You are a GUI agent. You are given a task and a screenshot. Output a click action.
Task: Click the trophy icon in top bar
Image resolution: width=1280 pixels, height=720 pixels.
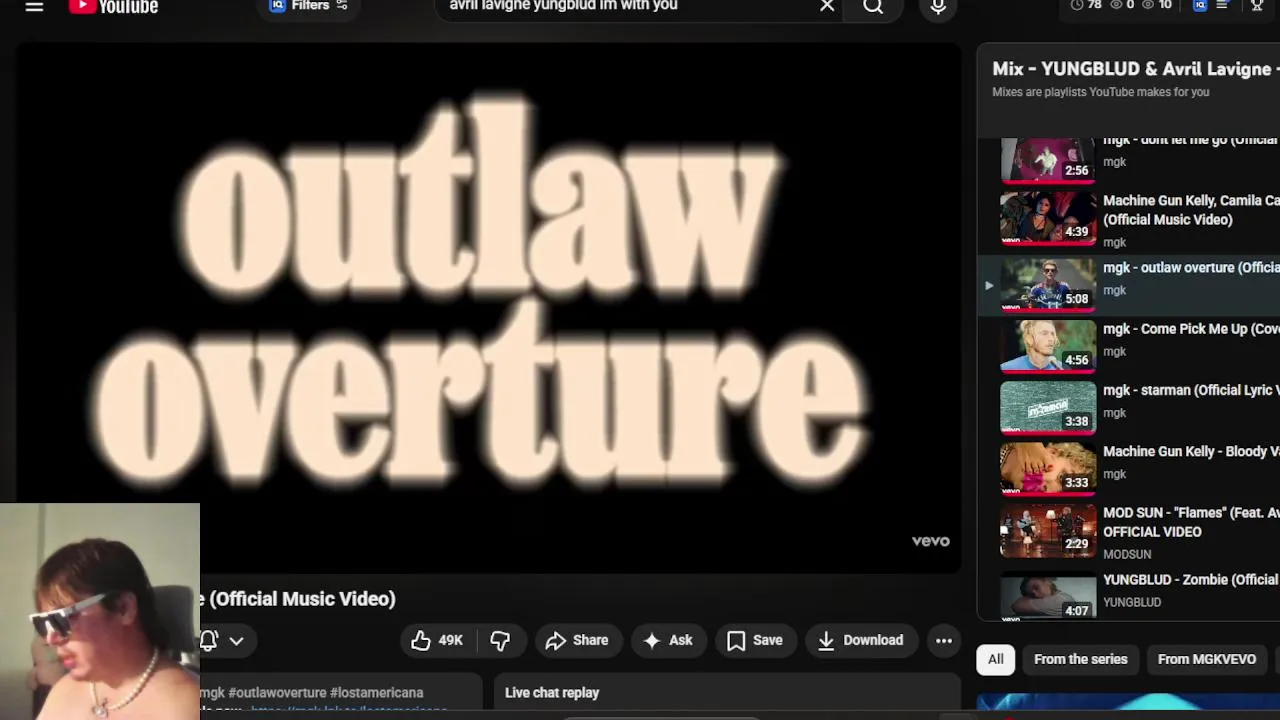click(1257, 6)
